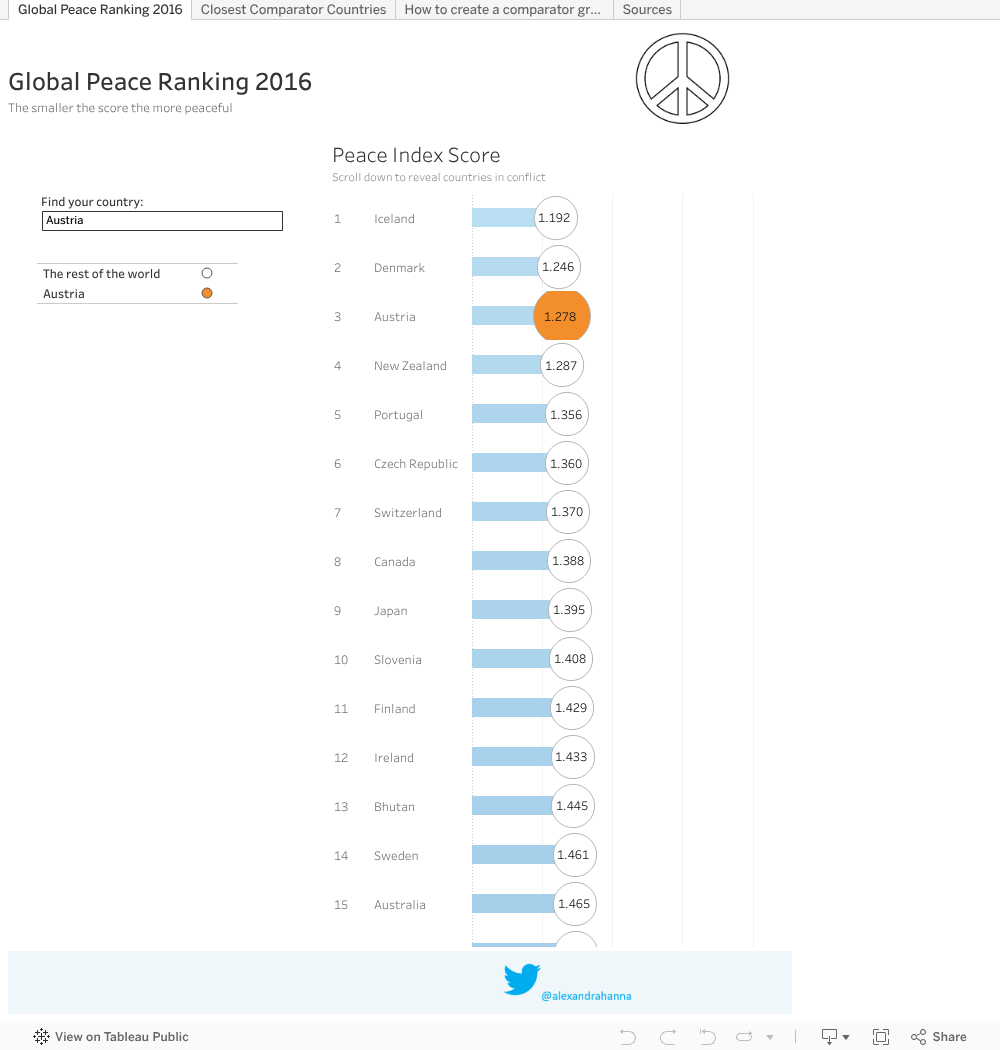Open the Sources tab

tap(646, 9)
